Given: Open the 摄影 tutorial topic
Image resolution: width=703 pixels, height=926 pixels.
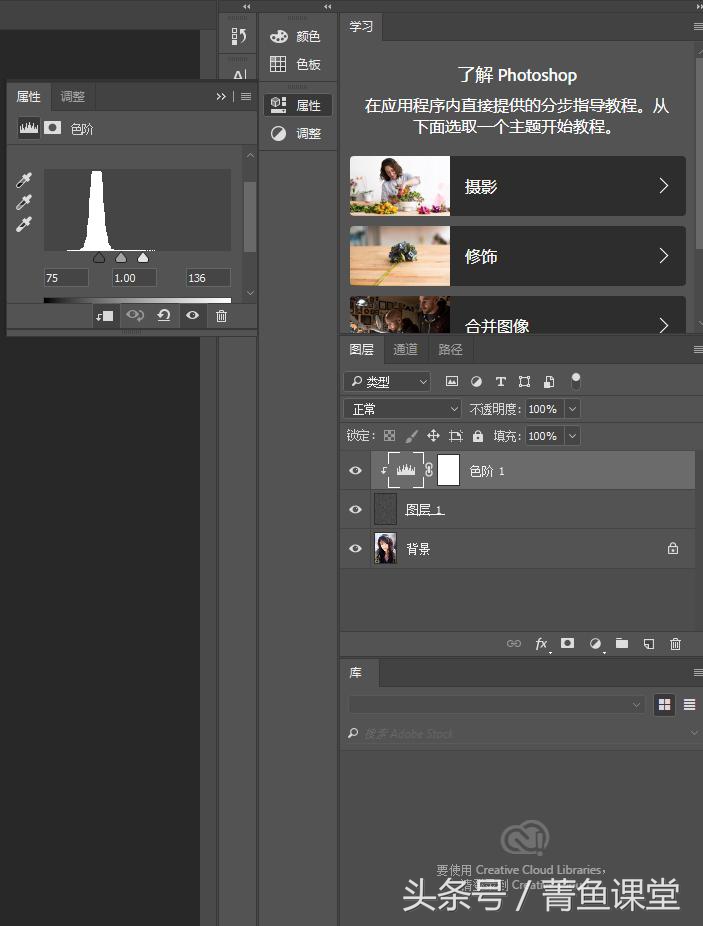Looking at the screenshot, I should pos(517,186).
